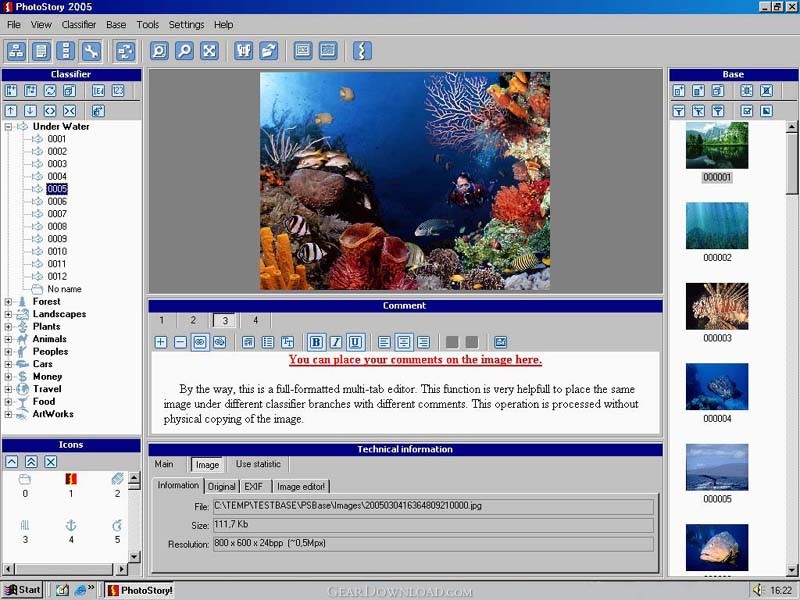Select the No name tree item
This screenshot has width=800, height=600.
pyautogui.click(x=64, y=289)
